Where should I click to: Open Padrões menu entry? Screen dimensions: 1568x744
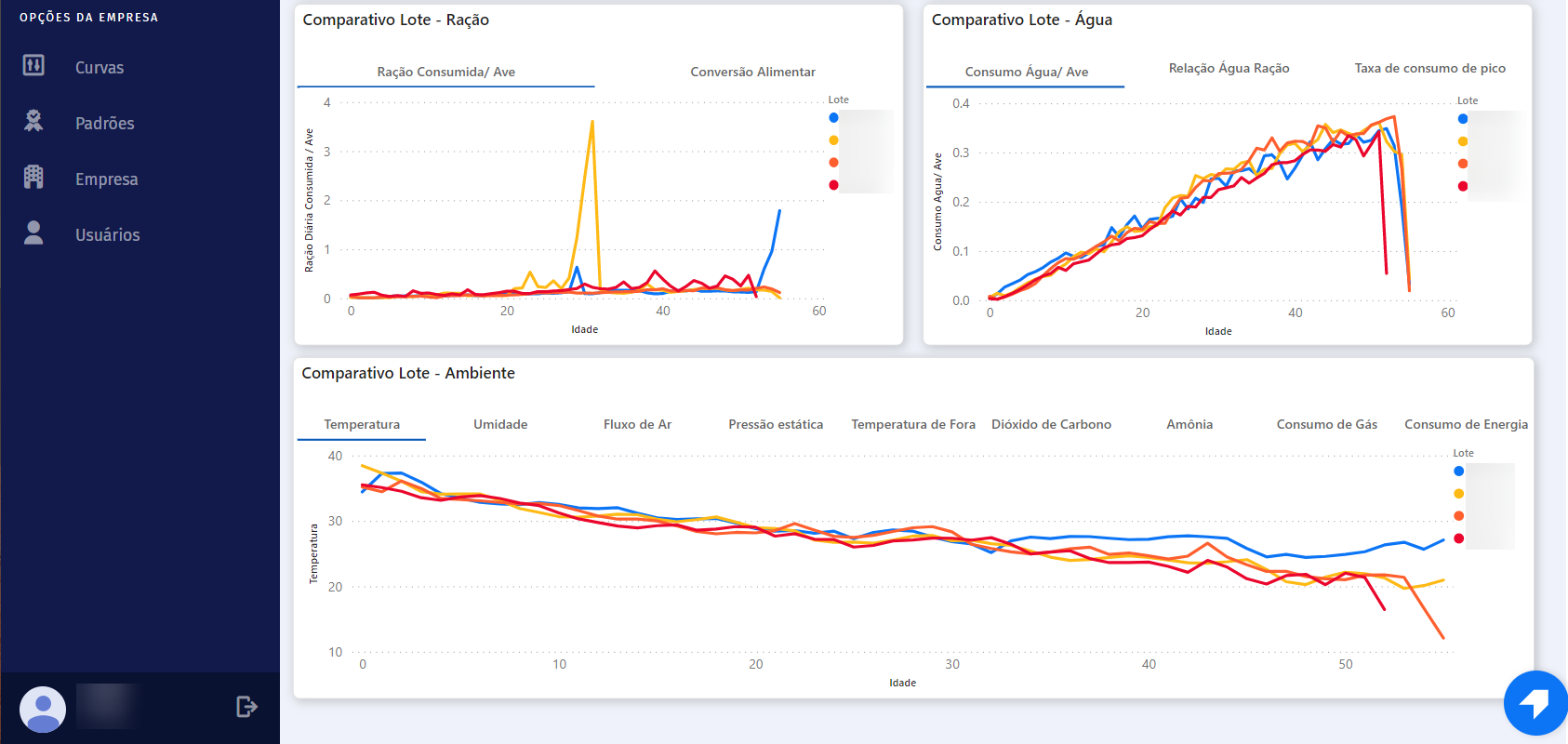pos(105,124)
